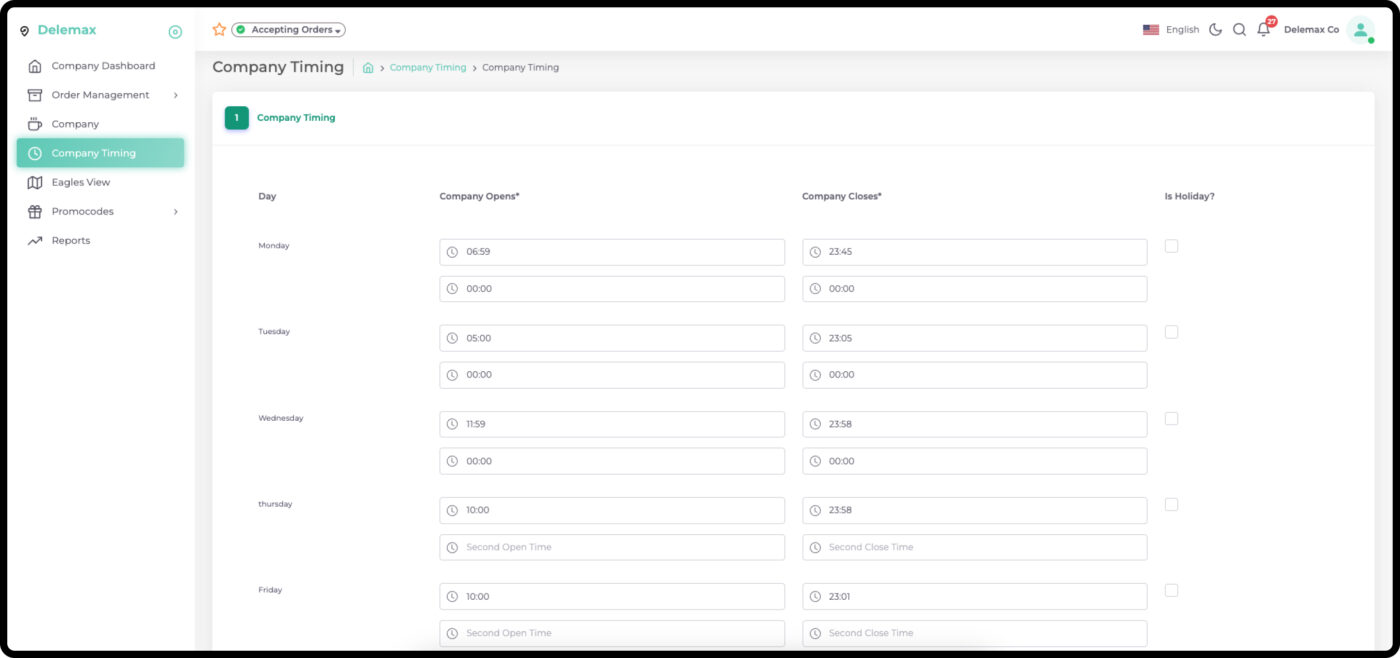This screenshot has height=658, width=1400.
Task: Check the Monday Is Holiday checkbox
Action: click(1171, 246)
